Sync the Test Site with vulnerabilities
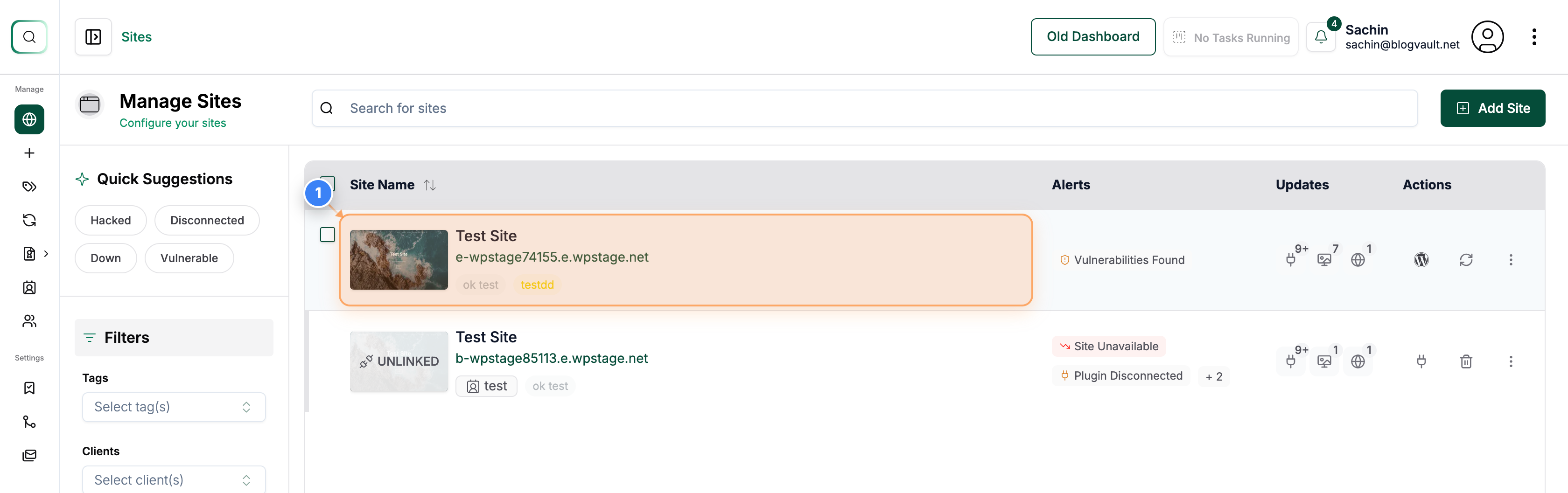The width and height of the screenshot is (1568, 493). 1466,259
